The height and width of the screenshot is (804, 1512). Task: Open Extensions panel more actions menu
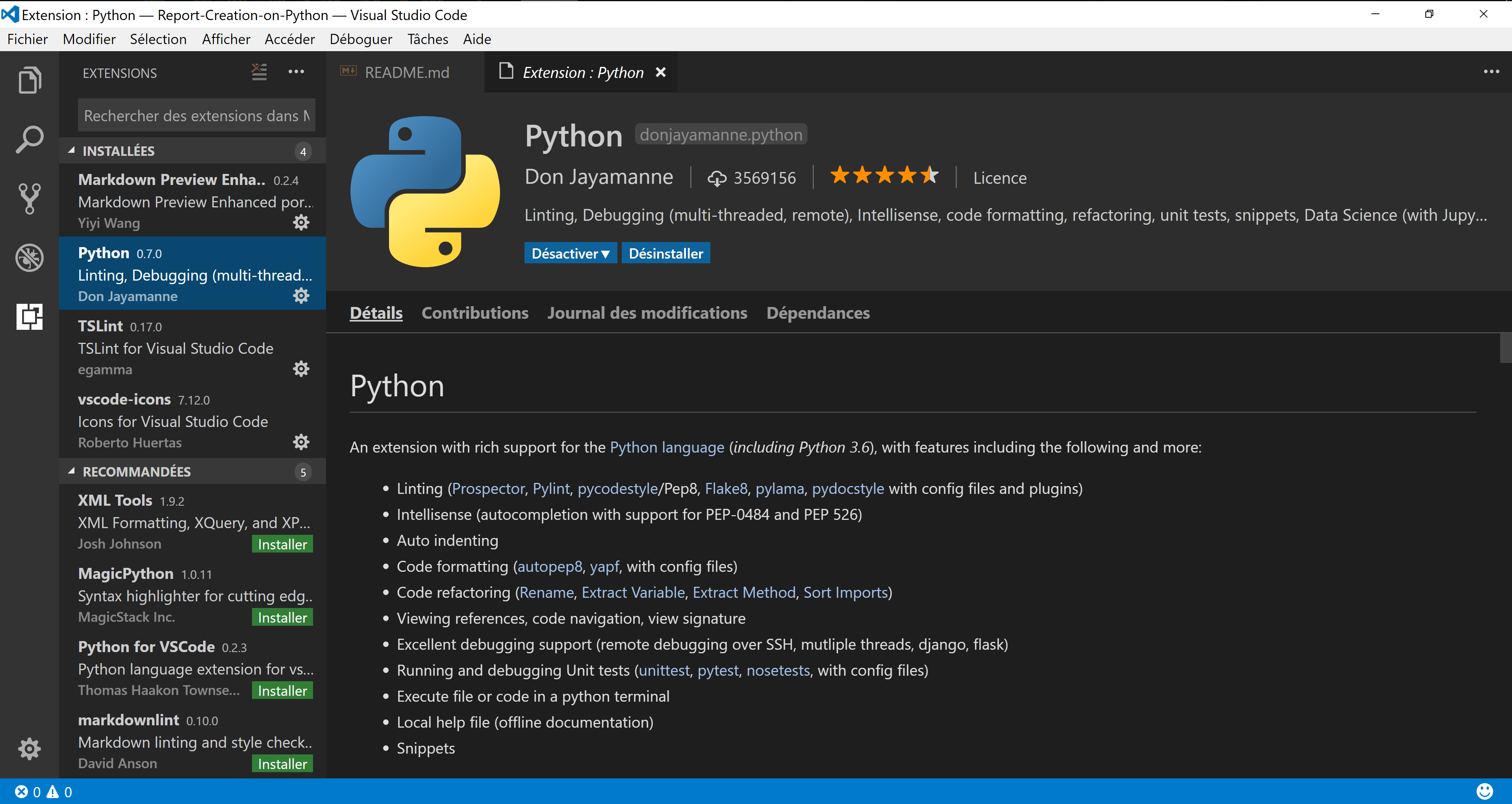tap(296, 72)
